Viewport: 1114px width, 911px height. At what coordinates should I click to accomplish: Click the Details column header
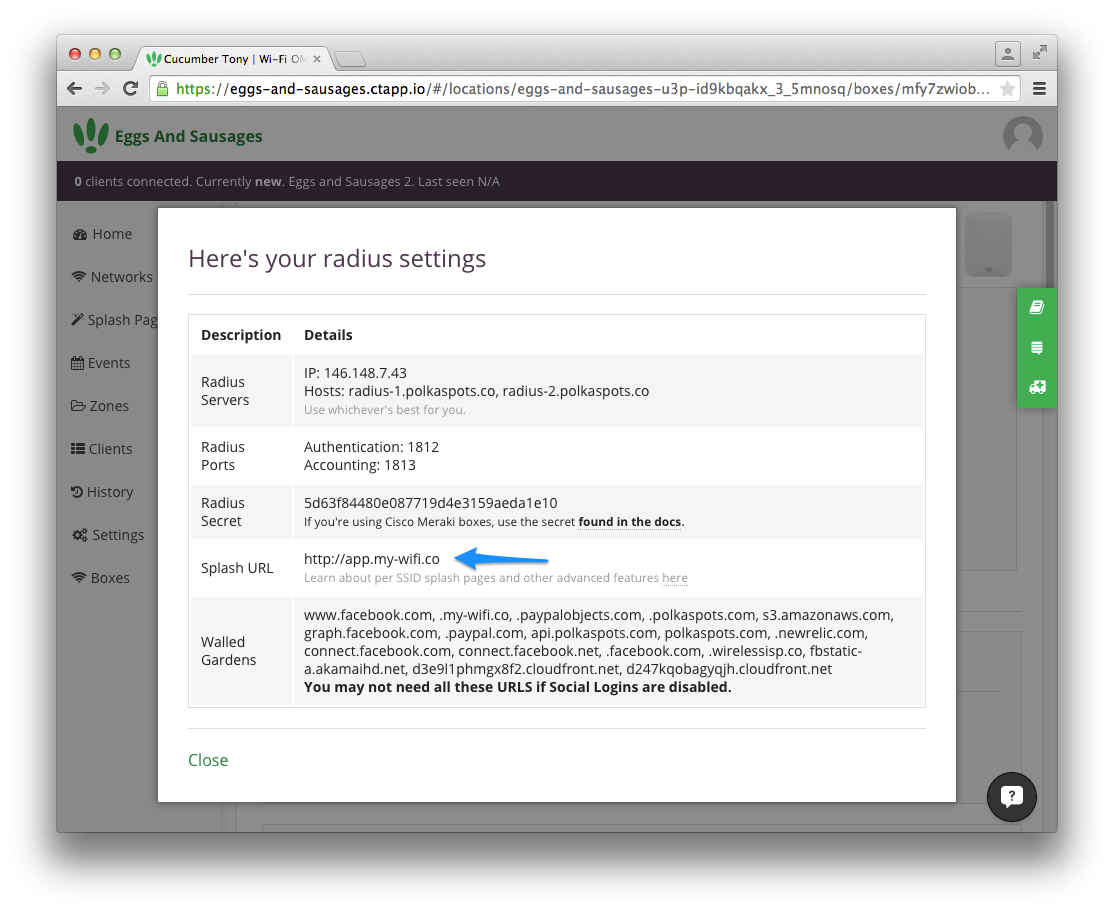(x=328, y=335)
